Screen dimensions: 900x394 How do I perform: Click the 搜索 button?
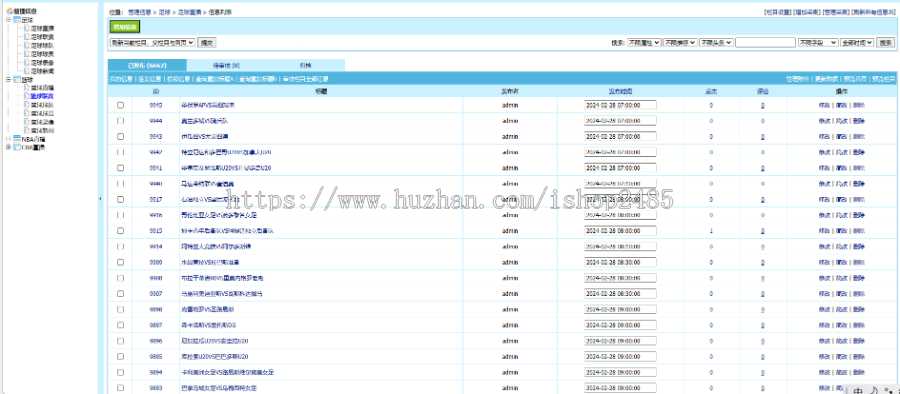click(886, 43)
